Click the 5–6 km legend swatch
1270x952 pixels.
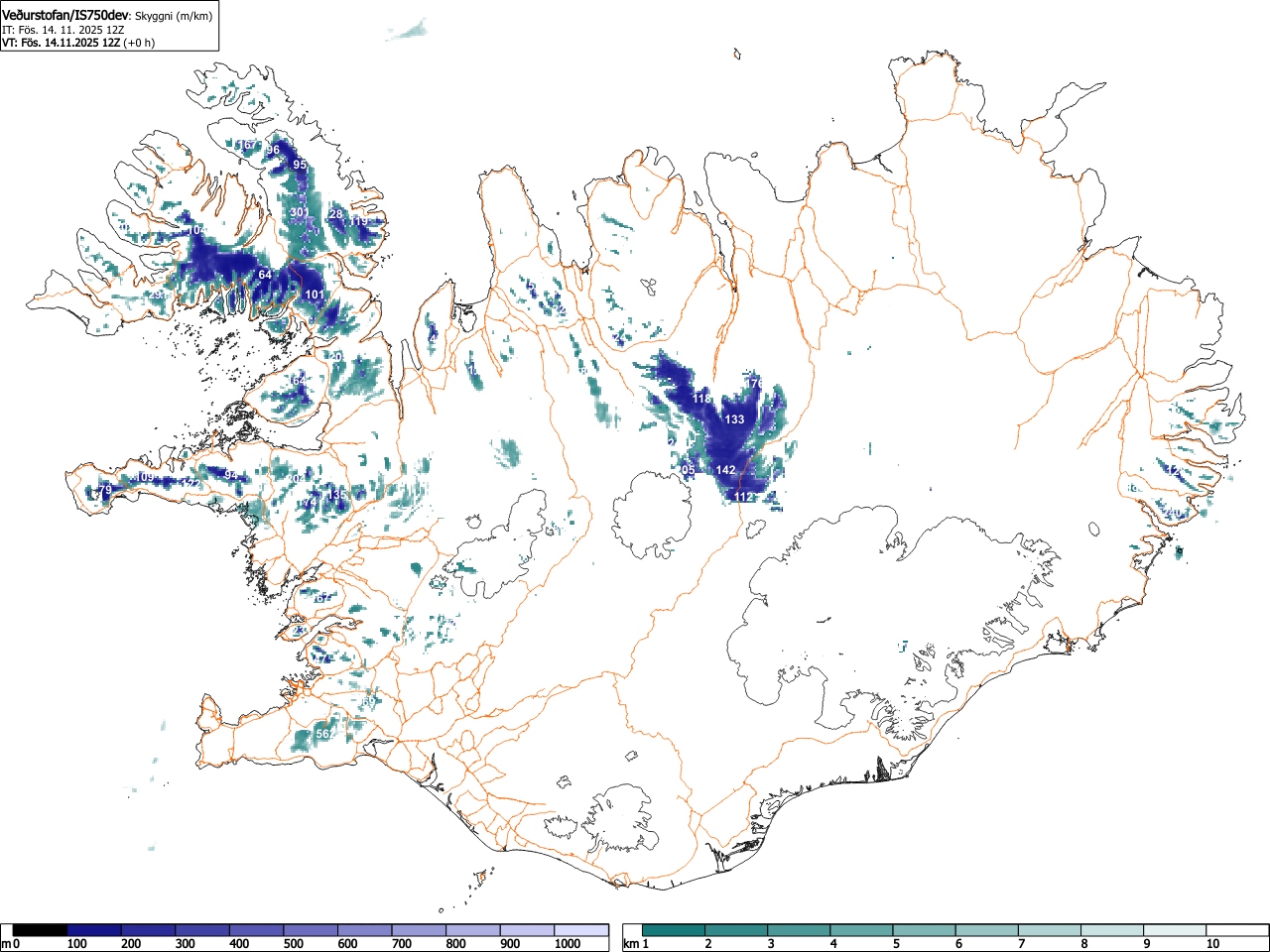pyautogui.click(x=925, y=930)
